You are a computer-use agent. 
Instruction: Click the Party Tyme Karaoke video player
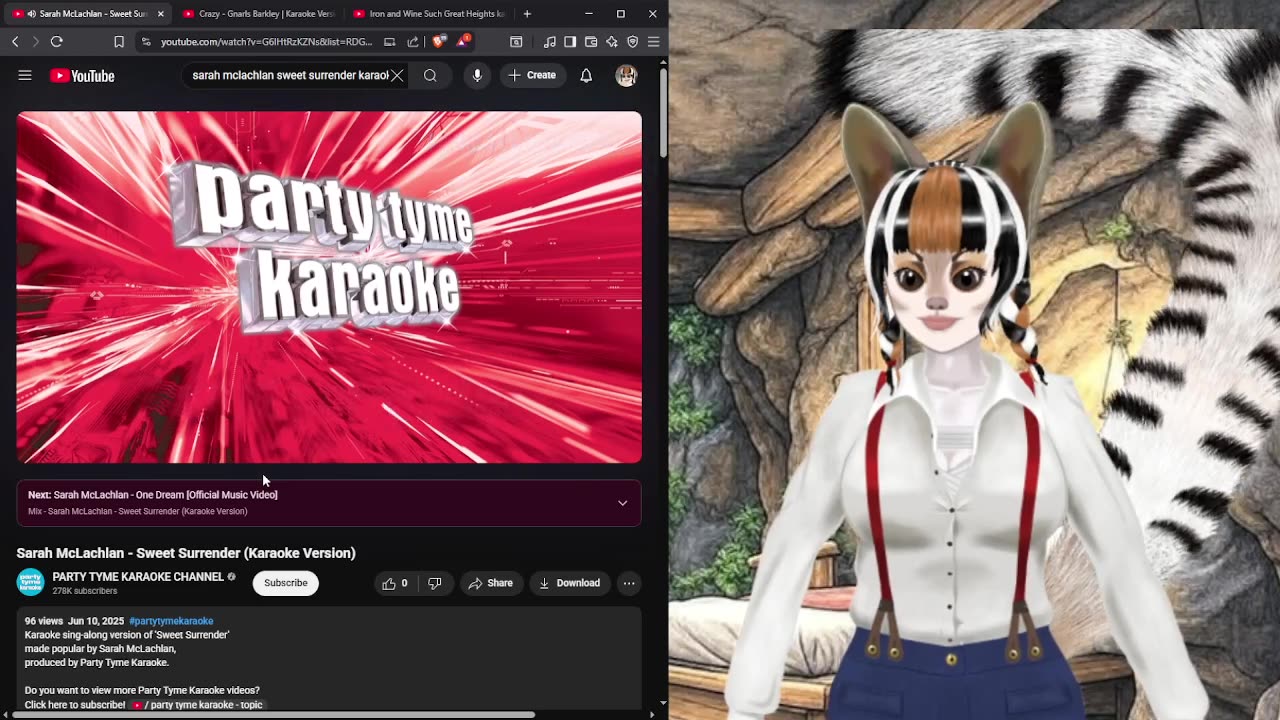click(329, 287)
